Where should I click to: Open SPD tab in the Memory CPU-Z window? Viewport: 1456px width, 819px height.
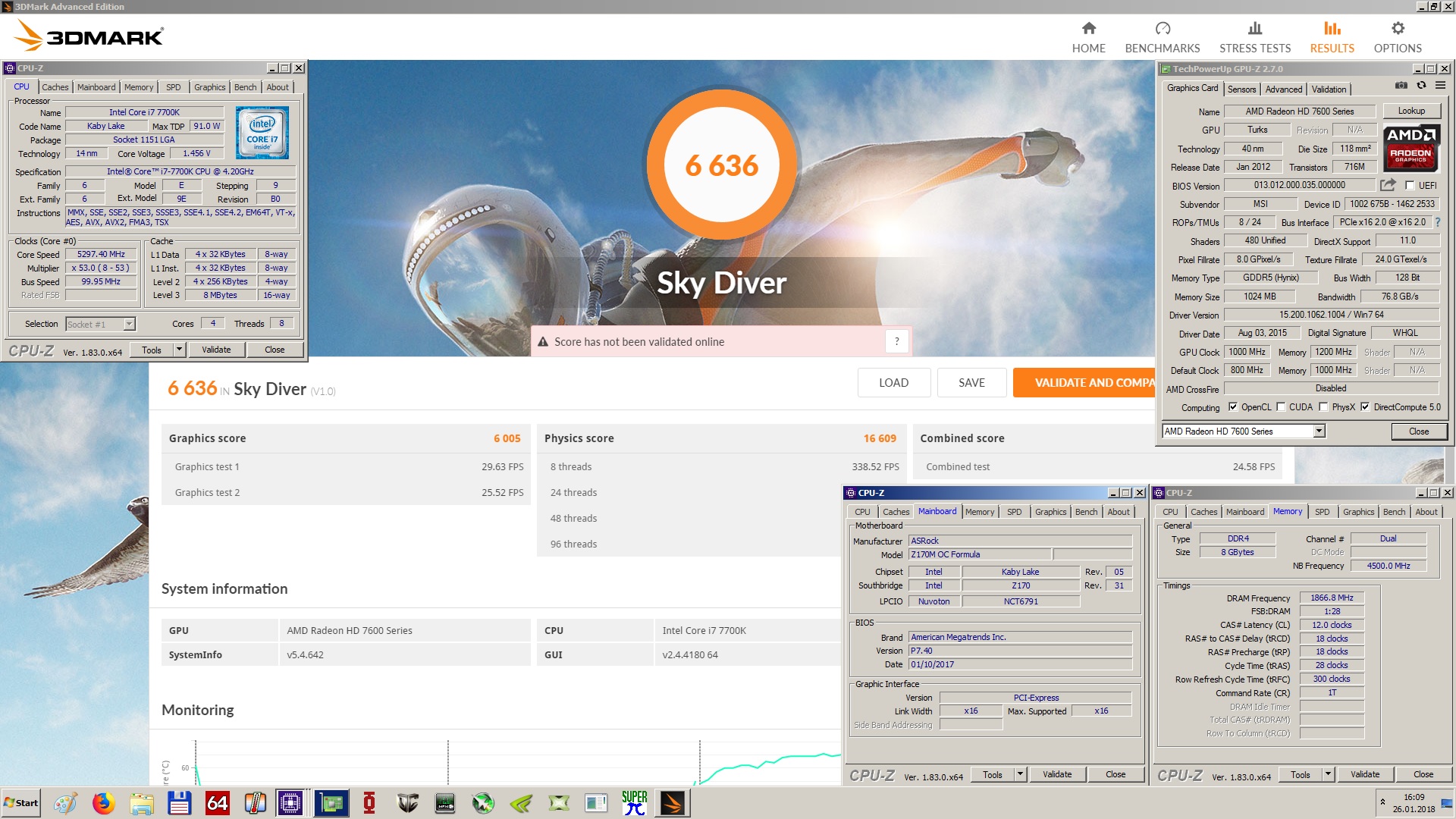(x=1322, y=512)
